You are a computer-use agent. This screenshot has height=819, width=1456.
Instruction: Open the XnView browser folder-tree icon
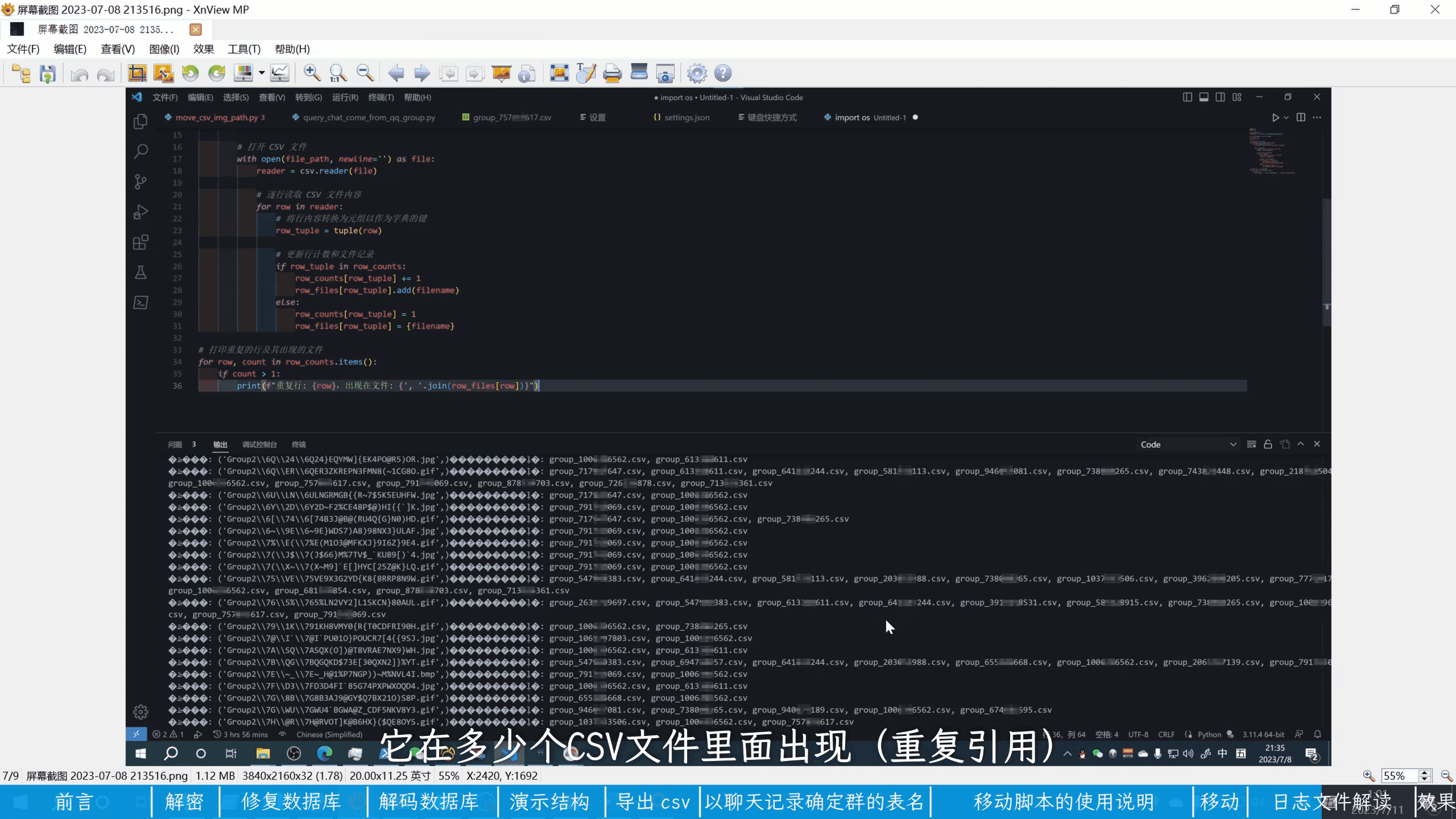tap(22, 73)
